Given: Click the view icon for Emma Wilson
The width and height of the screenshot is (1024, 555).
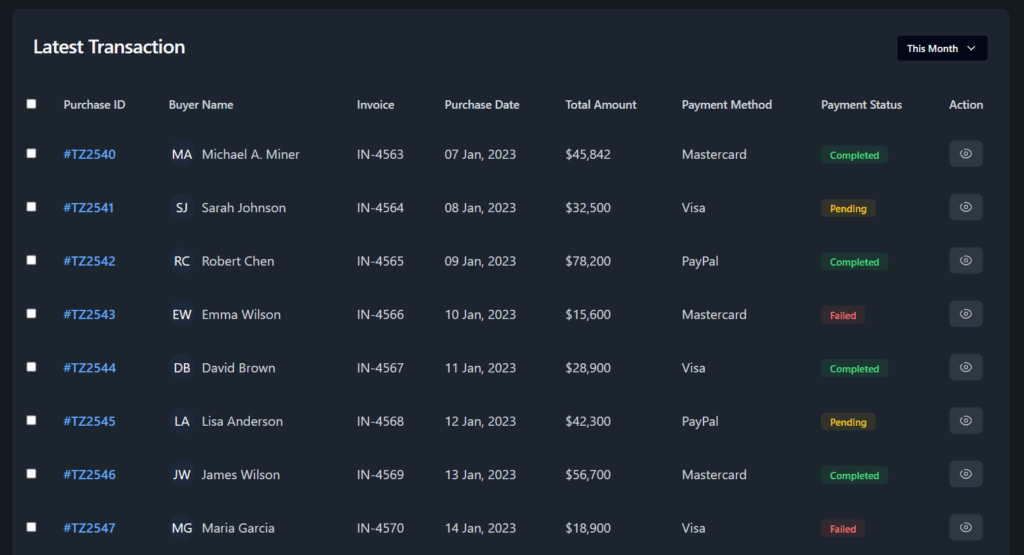Looking at the screenshot, I should tap(965, 314).
